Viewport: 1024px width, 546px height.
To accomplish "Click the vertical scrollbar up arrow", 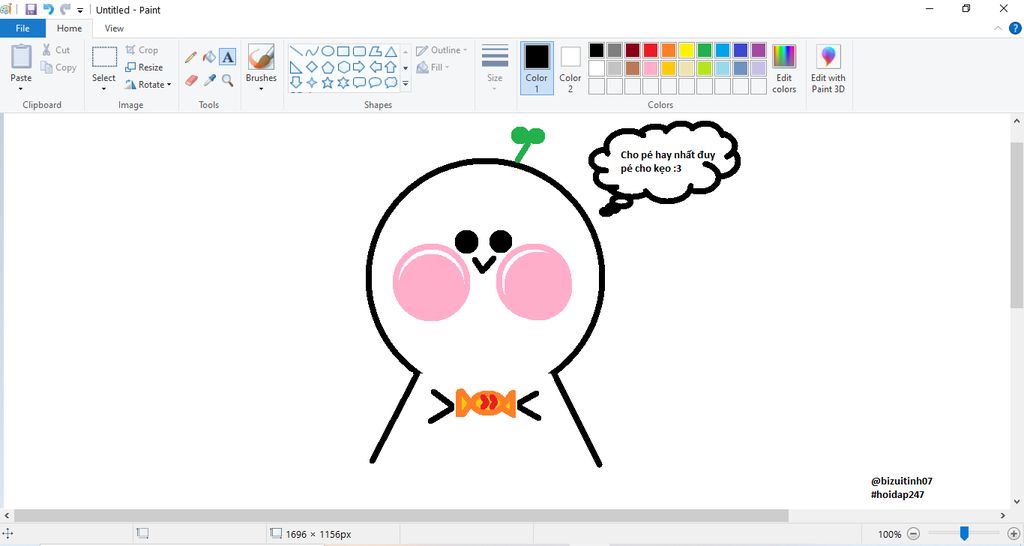I will (1016, 121).
